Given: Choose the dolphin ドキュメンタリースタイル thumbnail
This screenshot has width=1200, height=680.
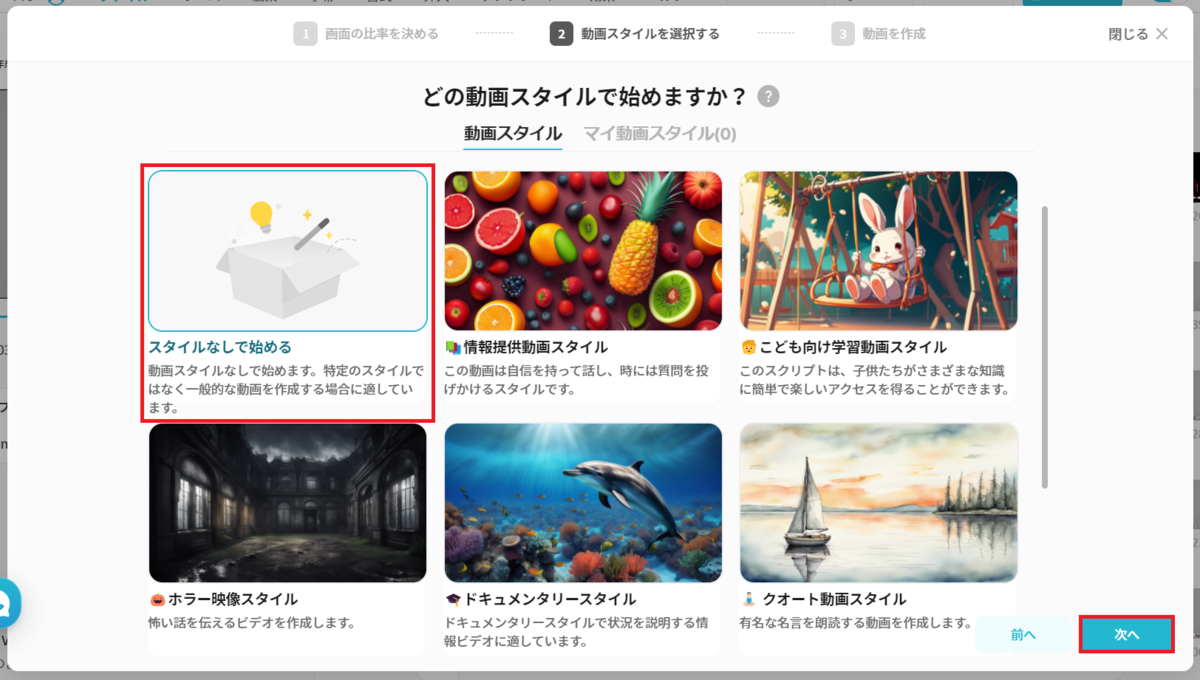Looking at the screenshot, I should [583, 503].
